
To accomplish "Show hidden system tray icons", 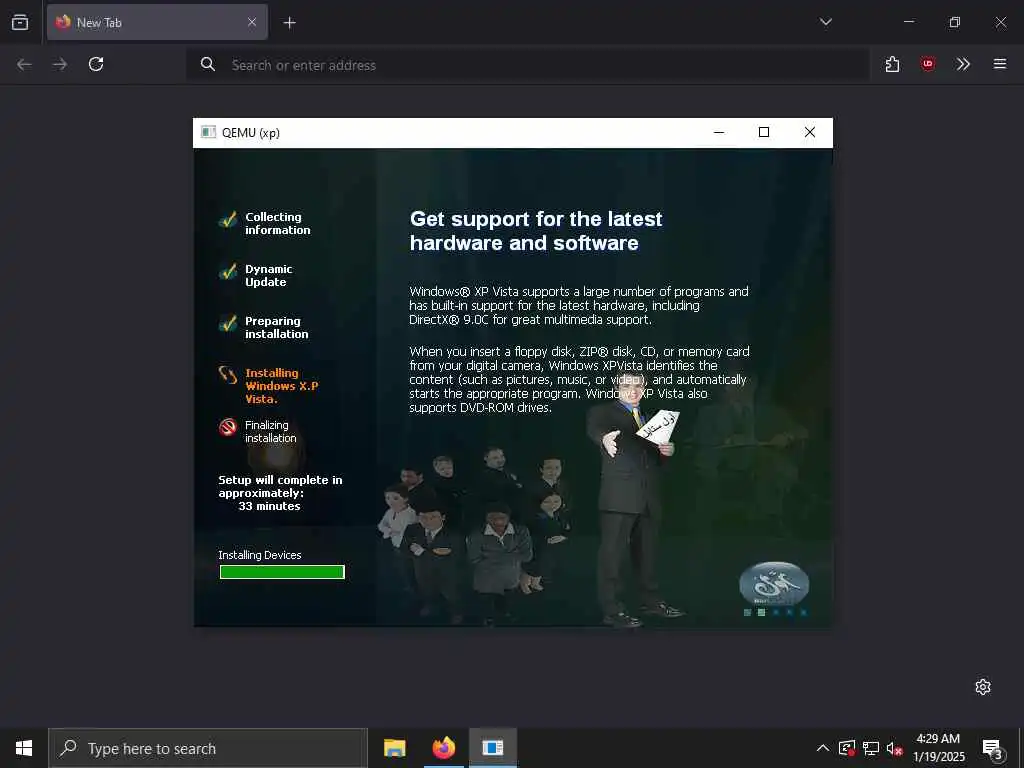I will tap(823, 748).
